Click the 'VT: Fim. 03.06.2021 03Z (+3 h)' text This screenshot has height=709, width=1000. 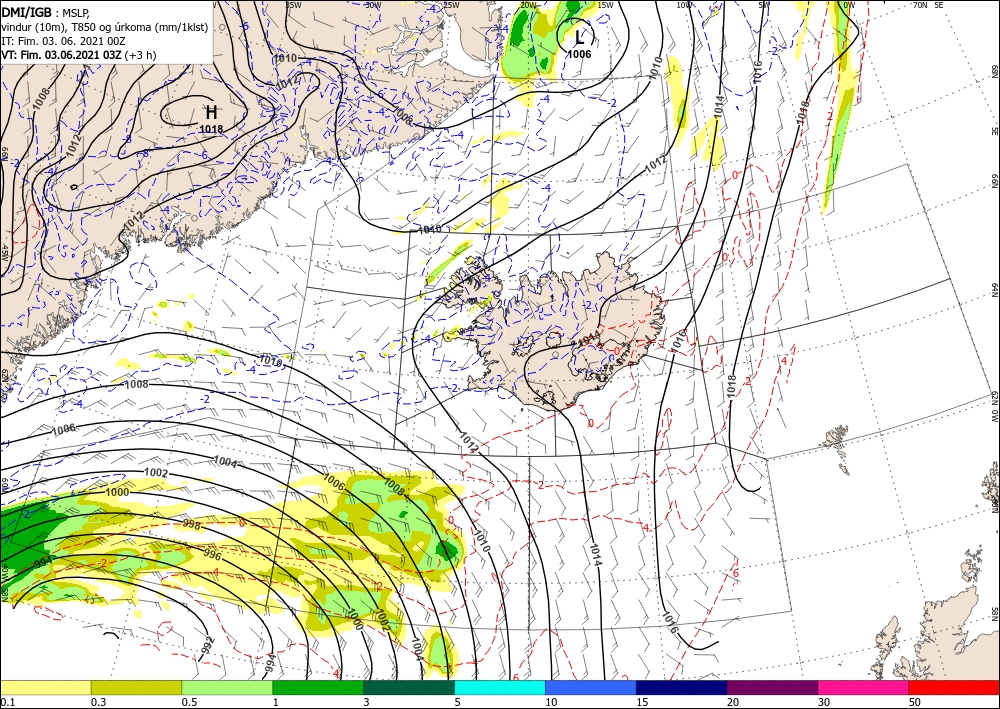point(78,55)
